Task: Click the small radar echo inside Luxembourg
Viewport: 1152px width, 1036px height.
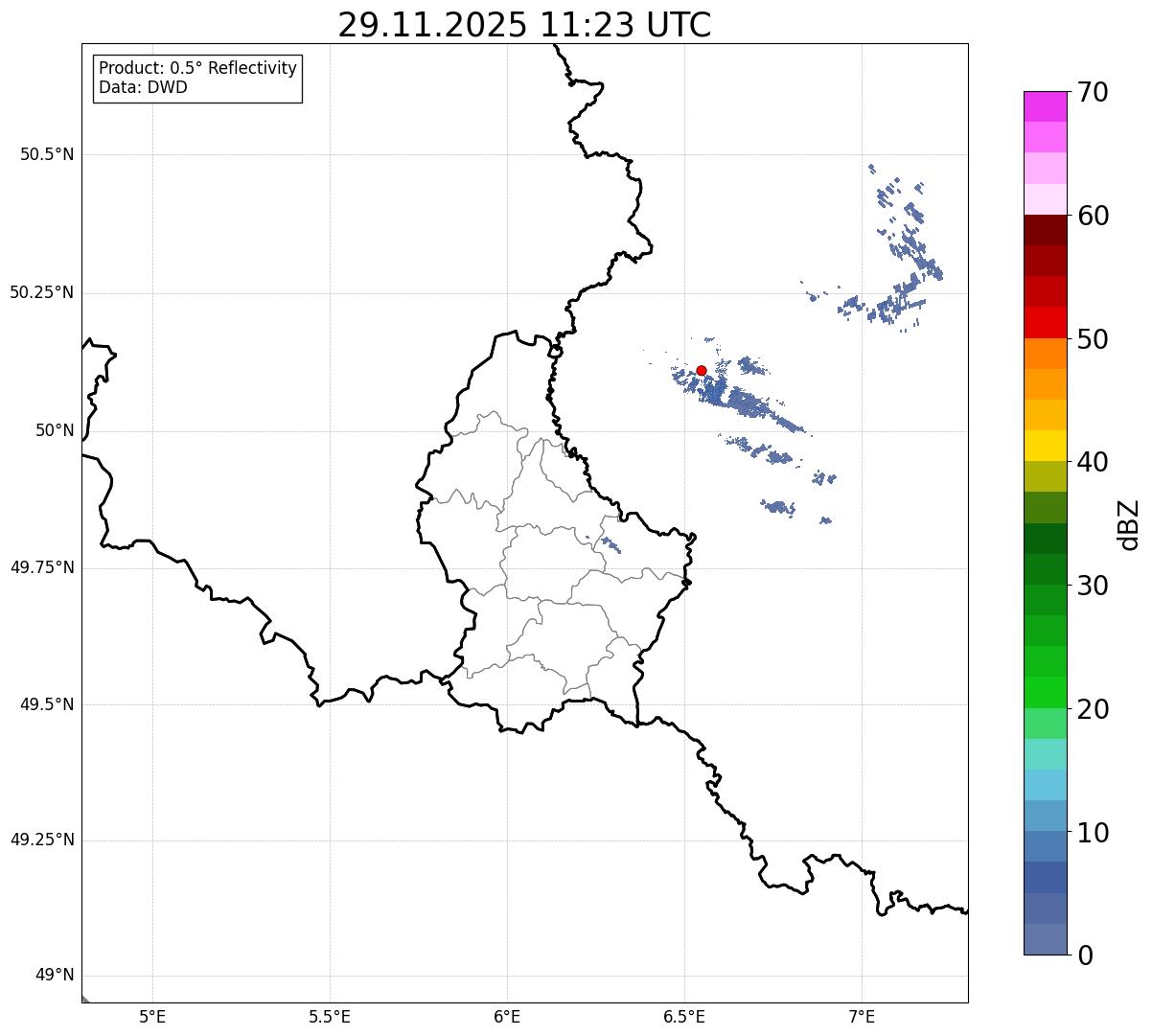Action: pos(611,546)
